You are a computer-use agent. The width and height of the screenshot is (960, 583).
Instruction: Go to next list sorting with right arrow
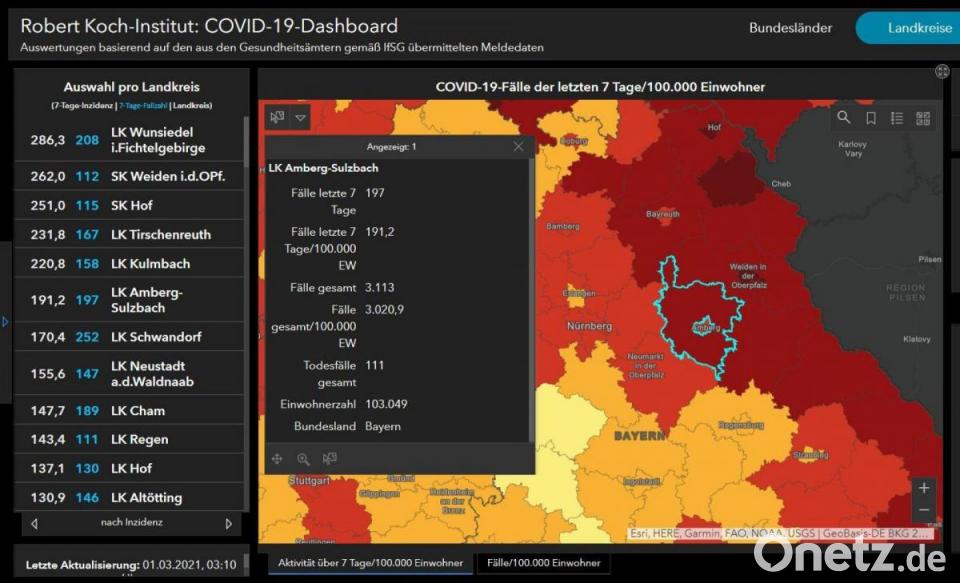228,524
